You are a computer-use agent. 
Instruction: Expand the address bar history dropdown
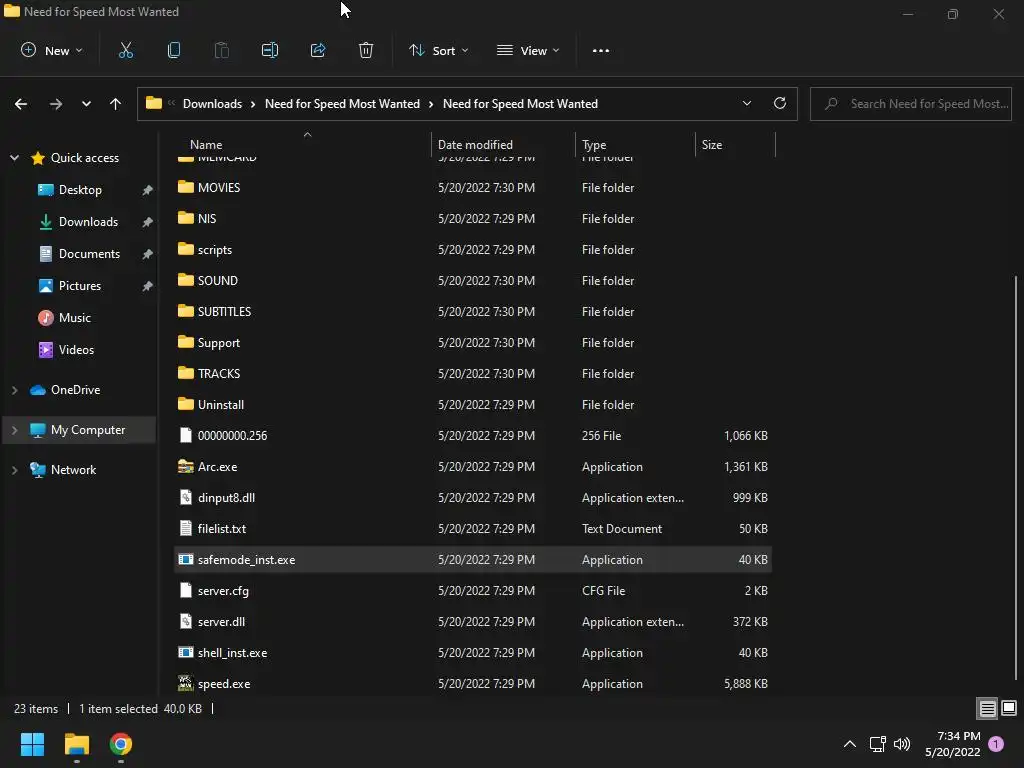tap(746, 103)
